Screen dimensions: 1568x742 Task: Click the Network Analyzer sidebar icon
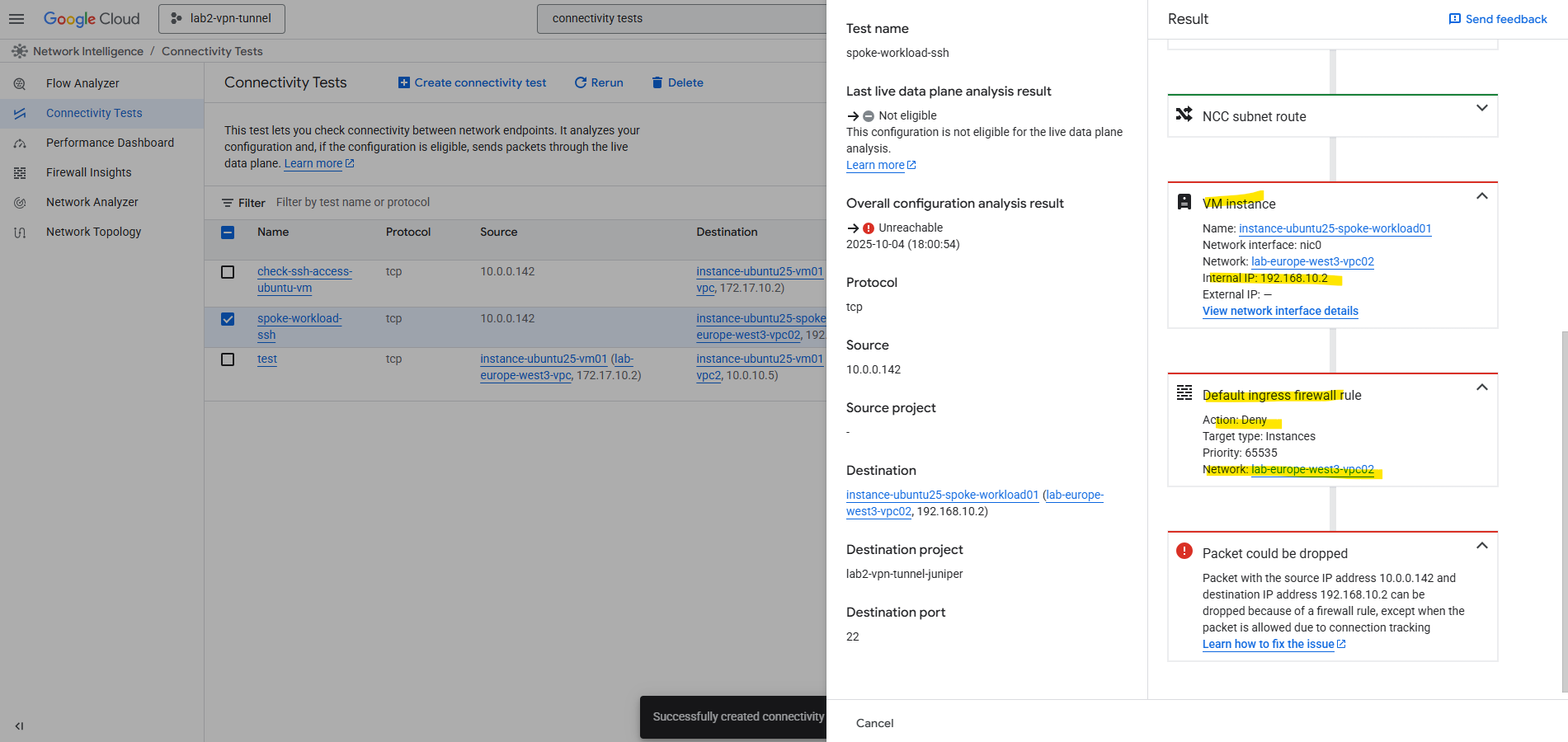(x=20, y=202)
